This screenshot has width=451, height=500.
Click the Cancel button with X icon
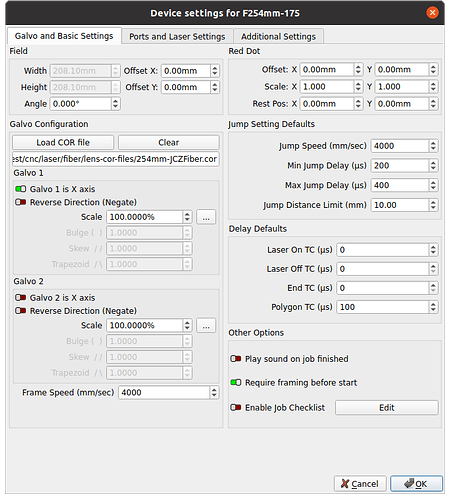(x=360, y=484)
